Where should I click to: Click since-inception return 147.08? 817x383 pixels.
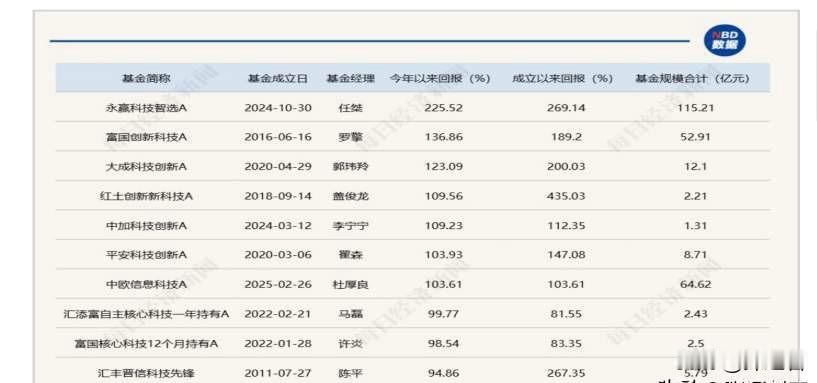[x=566, y=255]
